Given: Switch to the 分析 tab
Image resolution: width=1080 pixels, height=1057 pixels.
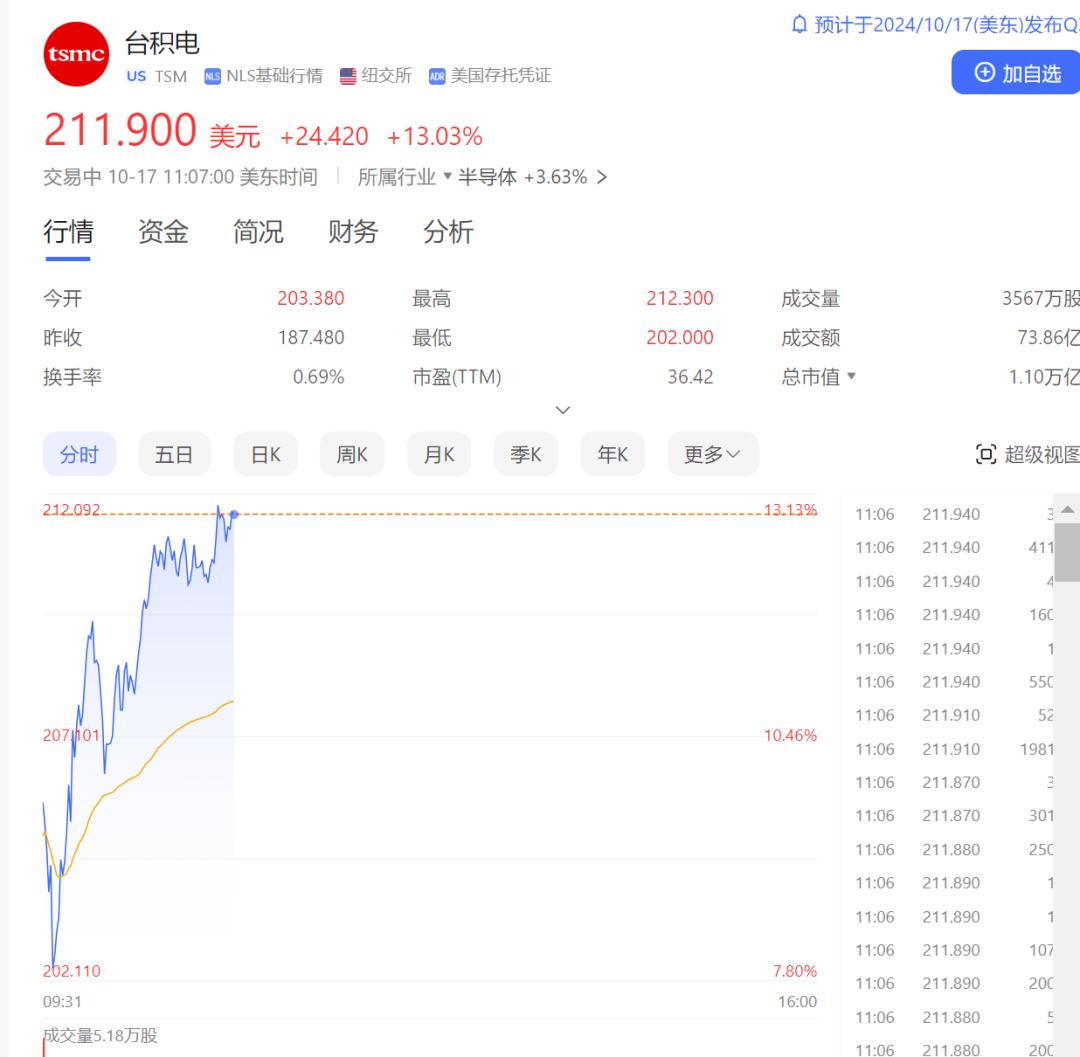Looking at the screenshot, I should click(448, 232).
